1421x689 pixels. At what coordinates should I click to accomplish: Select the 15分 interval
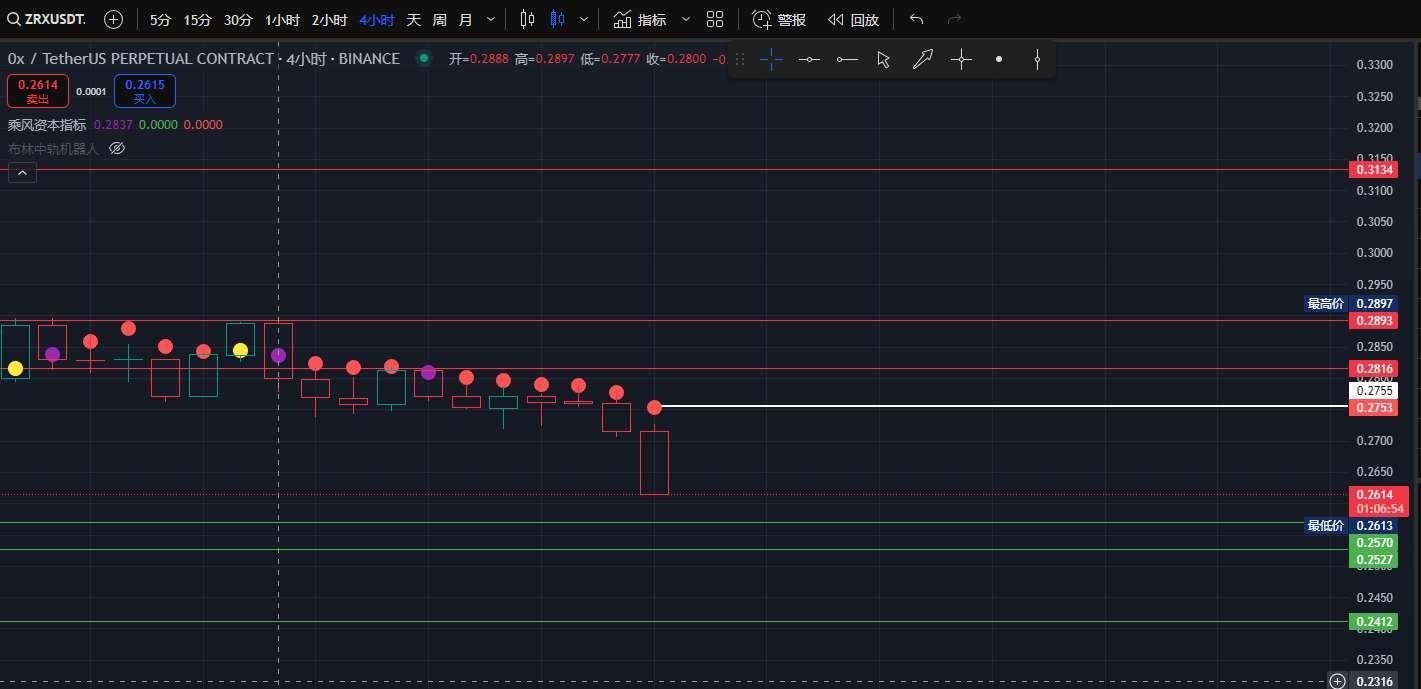click(197, 20)
